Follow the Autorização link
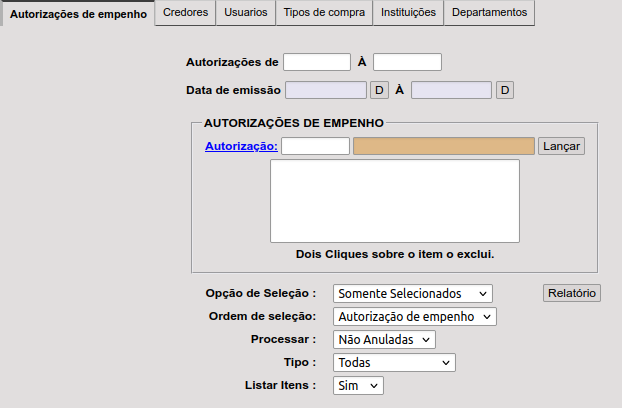Screen dimensions: 622x408 tap(241, 146)
